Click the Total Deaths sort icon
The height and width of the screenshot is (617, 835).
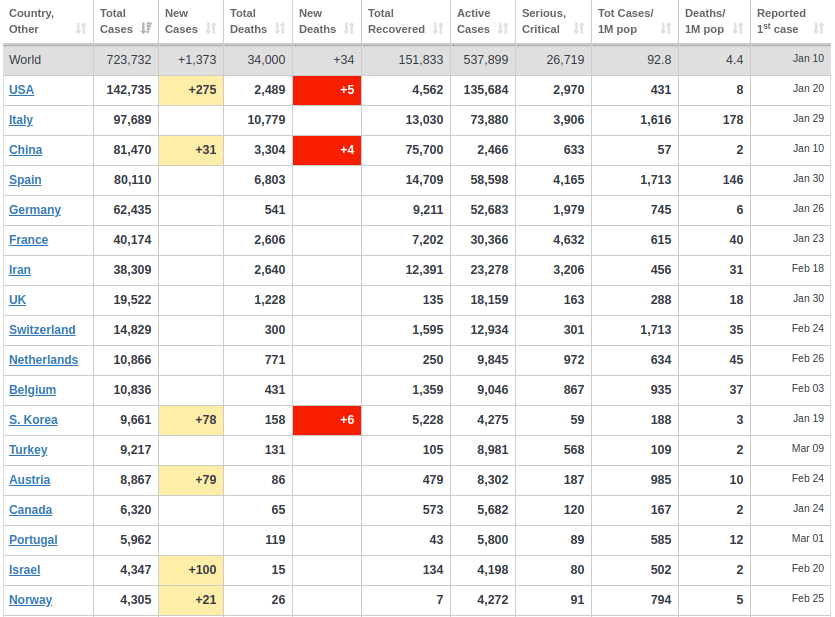(x=280, y=29)
